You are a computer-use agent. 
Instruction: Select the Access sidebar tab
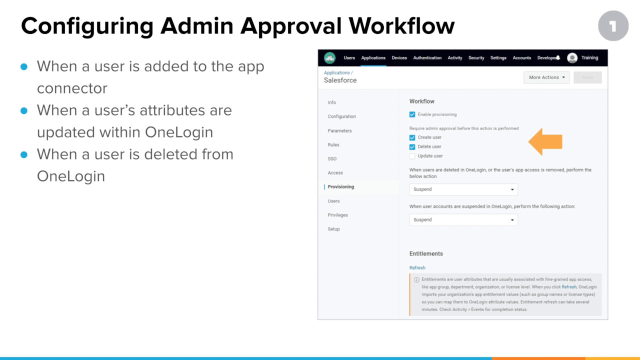coord(335,173)
